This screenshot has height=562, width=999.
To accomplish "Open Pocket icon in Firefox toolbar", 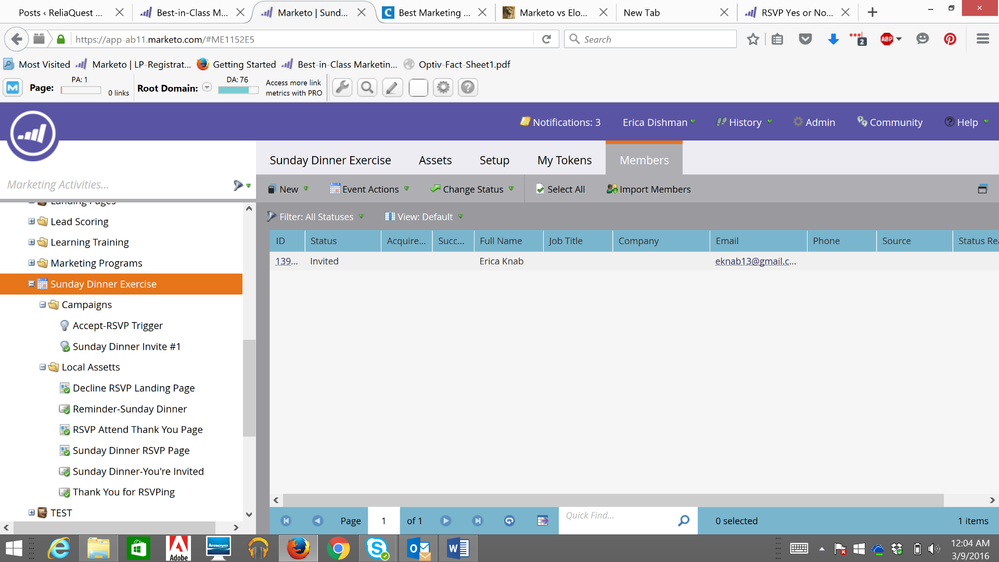I will (x=805, y=40).
